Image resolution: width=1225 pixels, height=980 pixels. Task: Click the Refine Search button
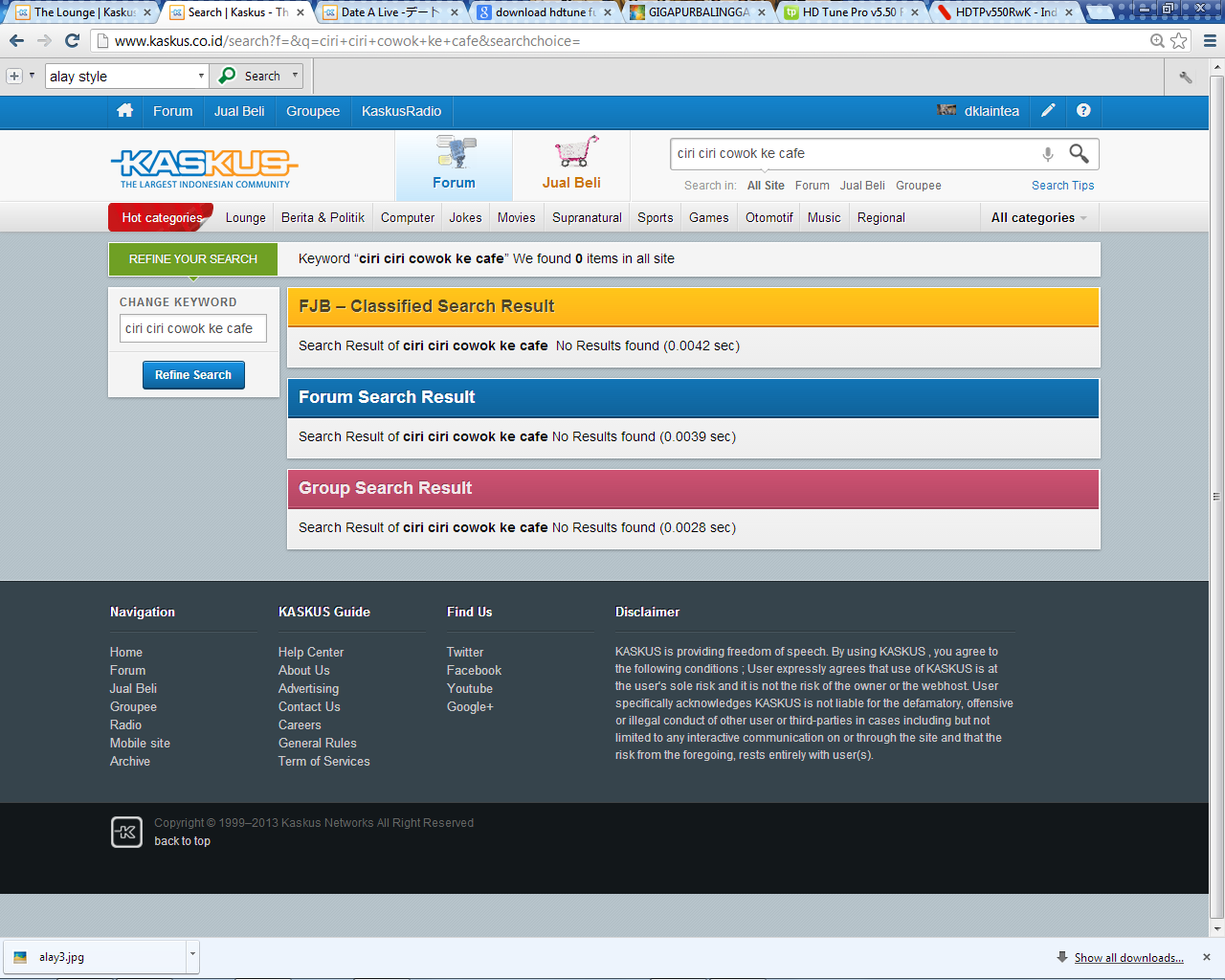pyautogui.click(x=193, y=375)
